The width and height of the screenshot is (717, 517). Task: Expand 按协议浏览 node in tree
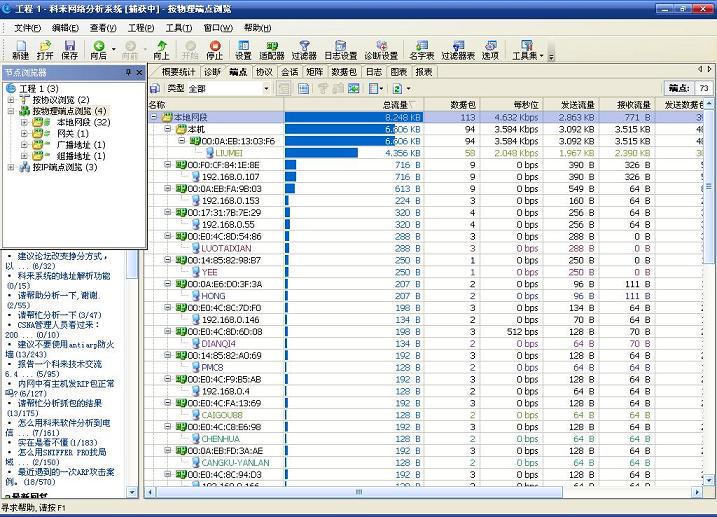pyautogui.click(x=11, y=100)
